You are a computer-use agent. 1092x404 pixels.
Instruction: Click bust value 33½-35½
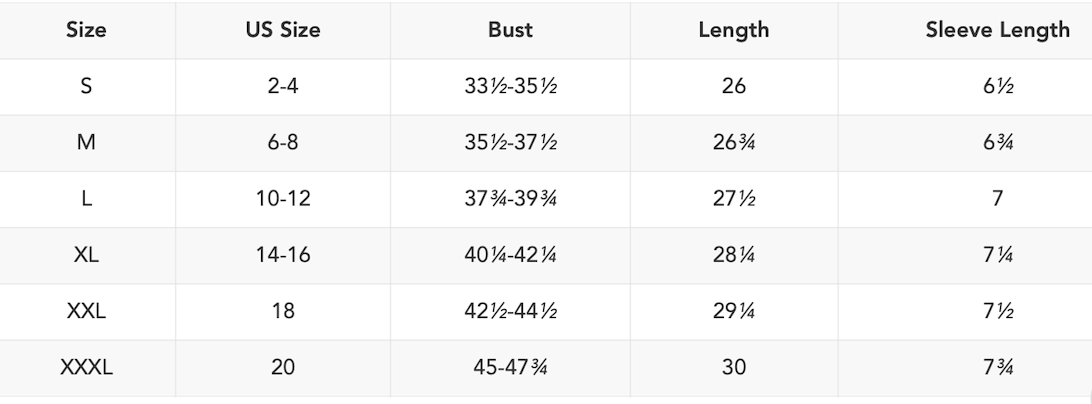point(510,86)
